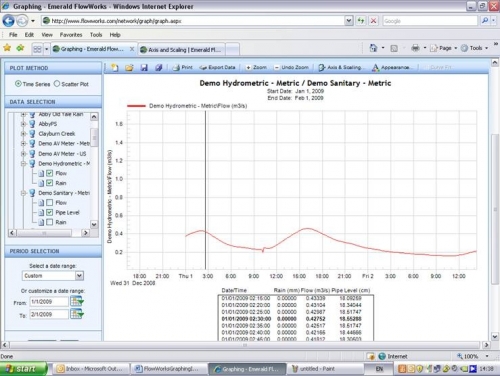Image resolution: width=500 pixels, height=376 pixels.
Task: Check Demo Sanitary Flow checkbox
Action: (50, 202)
